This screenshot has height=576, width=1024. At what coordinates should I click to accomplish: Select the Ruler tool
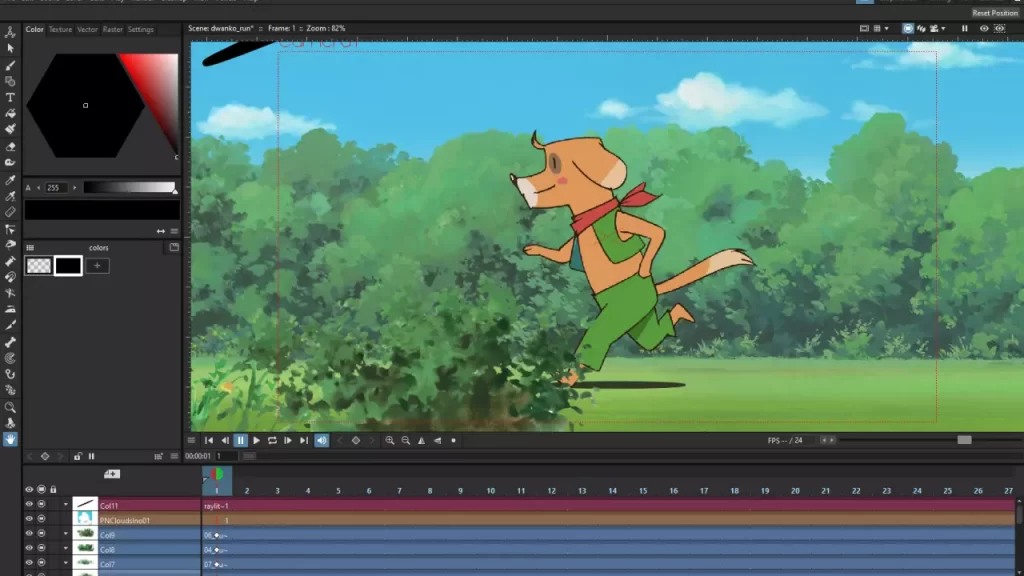10,212
